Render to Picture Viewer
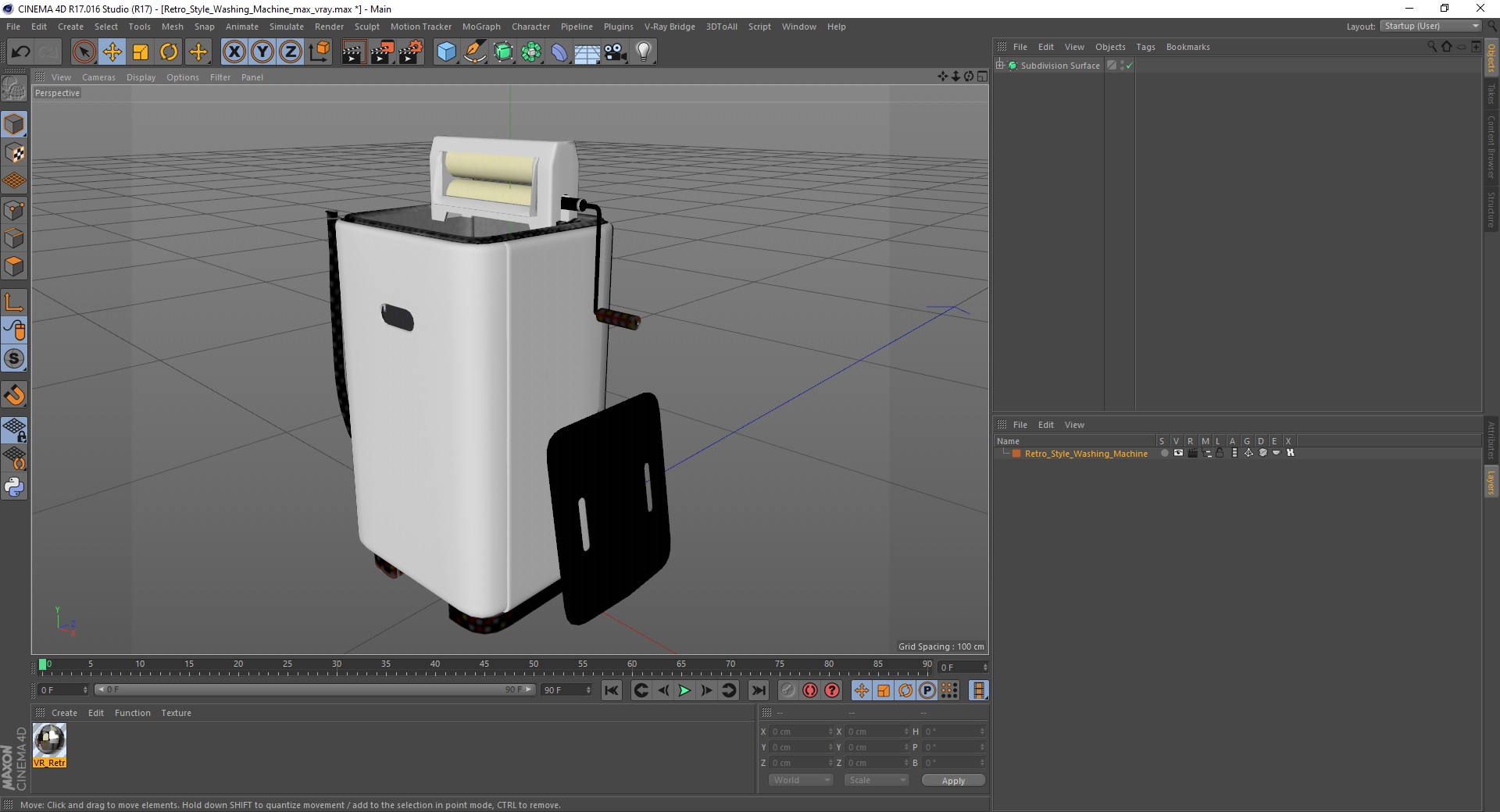Image resolution: width=1500 pixels, height=812 pixels. [x=382, y=52]
